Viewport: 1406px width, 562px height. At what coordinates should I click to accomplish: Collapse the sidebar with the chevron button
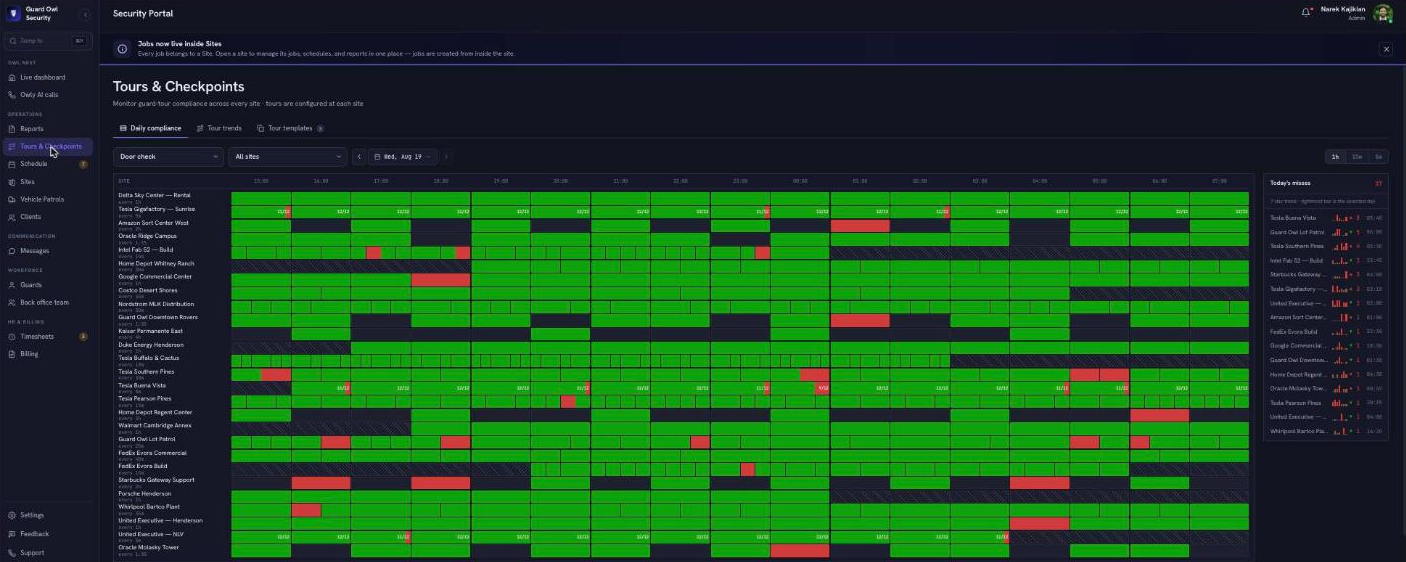coord(85,14)
